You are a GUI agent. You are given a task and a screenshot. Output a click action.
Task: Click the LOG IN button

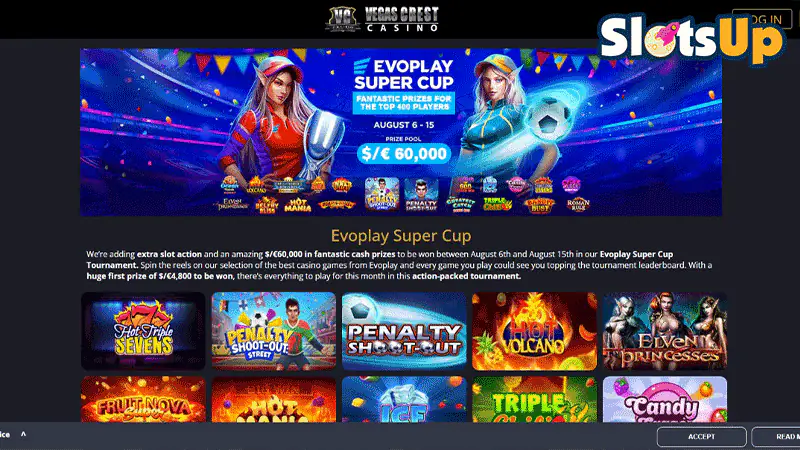pos(762,19)
